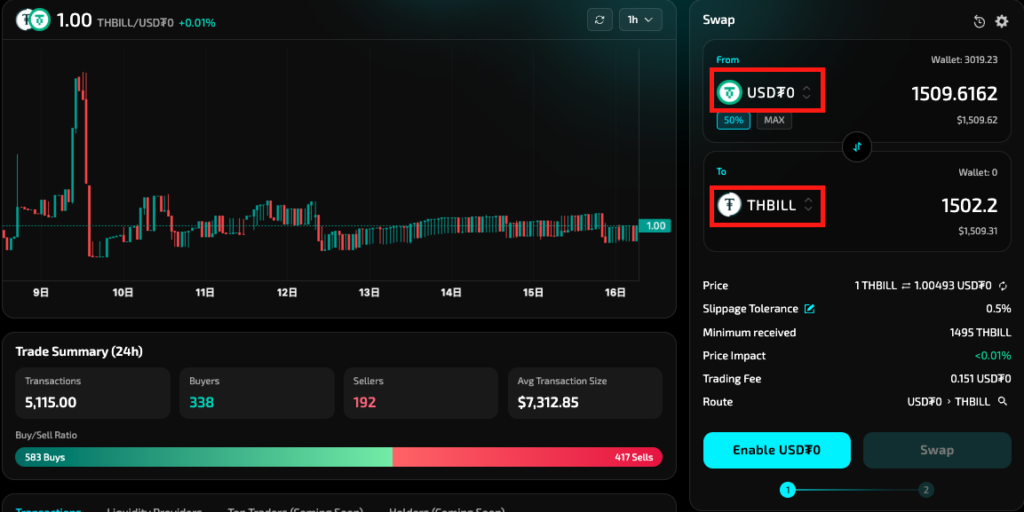Open swap settings gear
This screenshot has width=1024, height=512.
[1002, 21]
